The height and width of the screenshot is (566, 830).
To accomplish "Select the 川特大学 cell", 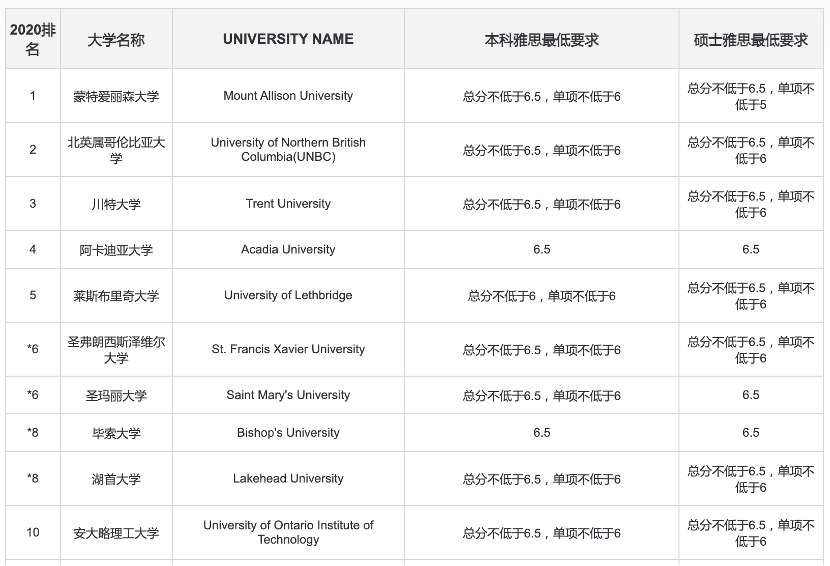I will point(116,204).
